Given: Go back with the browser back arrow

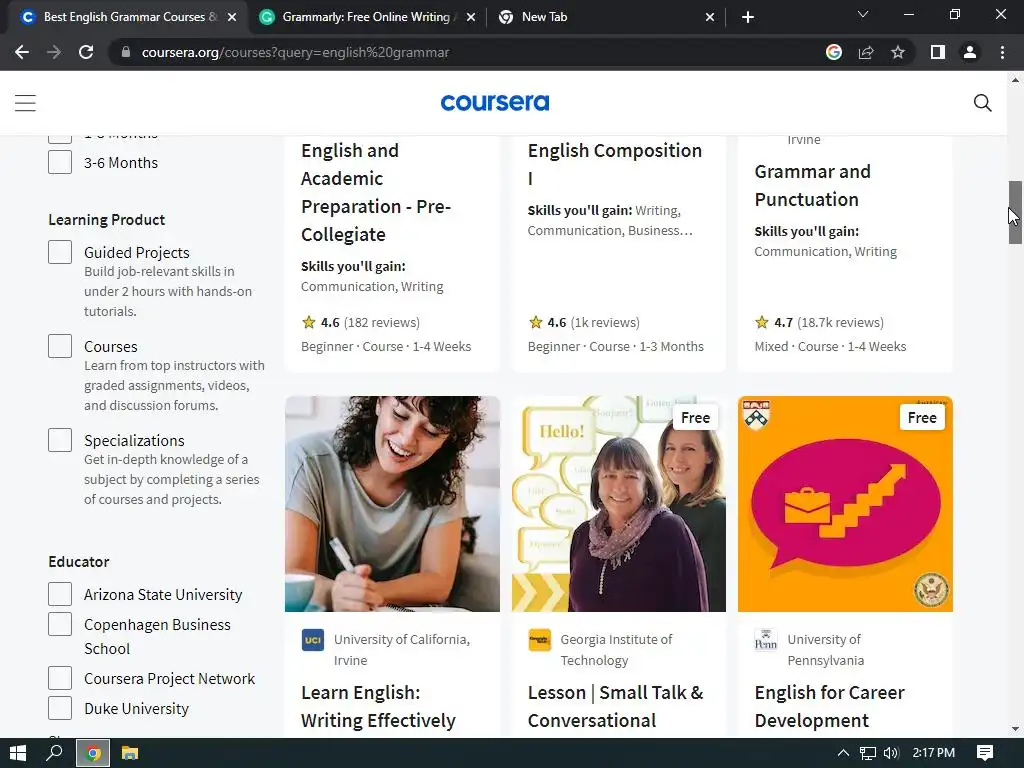Looking at the screenshot, I should click(x=22, y=52).
